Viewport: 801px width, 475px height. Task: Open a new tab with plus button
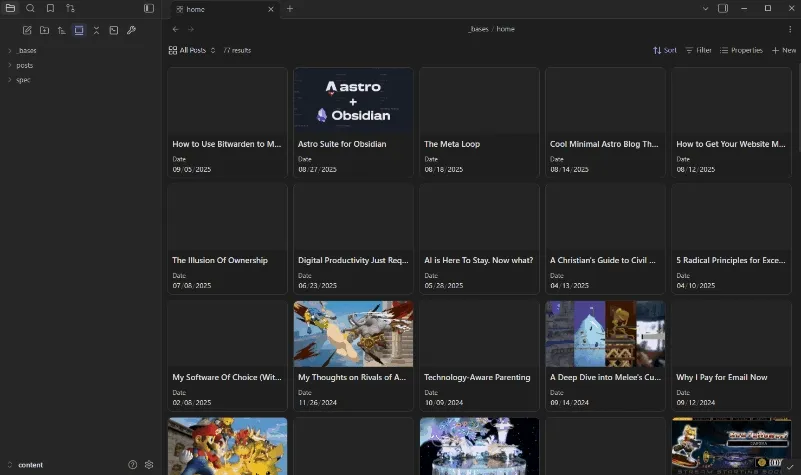(x=290, y=9)
